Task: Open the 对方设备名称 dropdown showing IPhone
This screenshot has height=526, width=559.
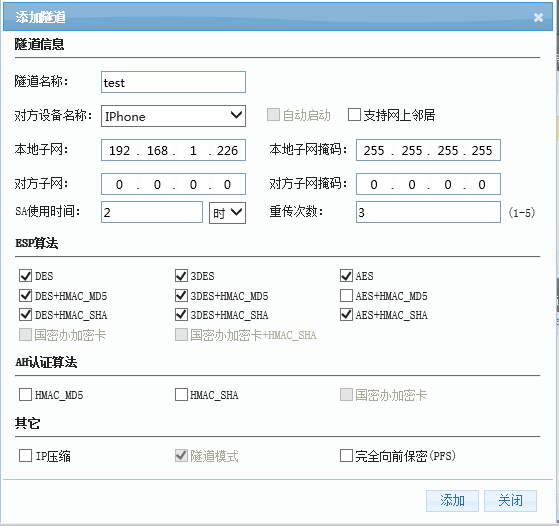Action: point(173,116)
